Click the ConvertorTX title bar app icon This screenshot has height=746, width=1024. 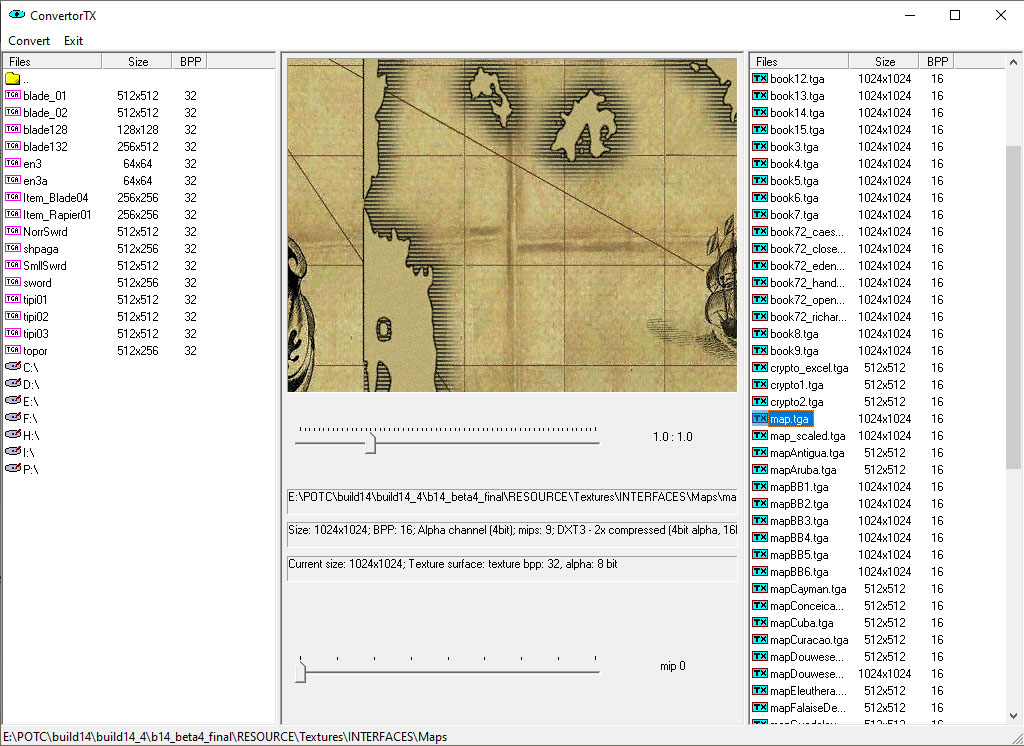pos(16,14)
